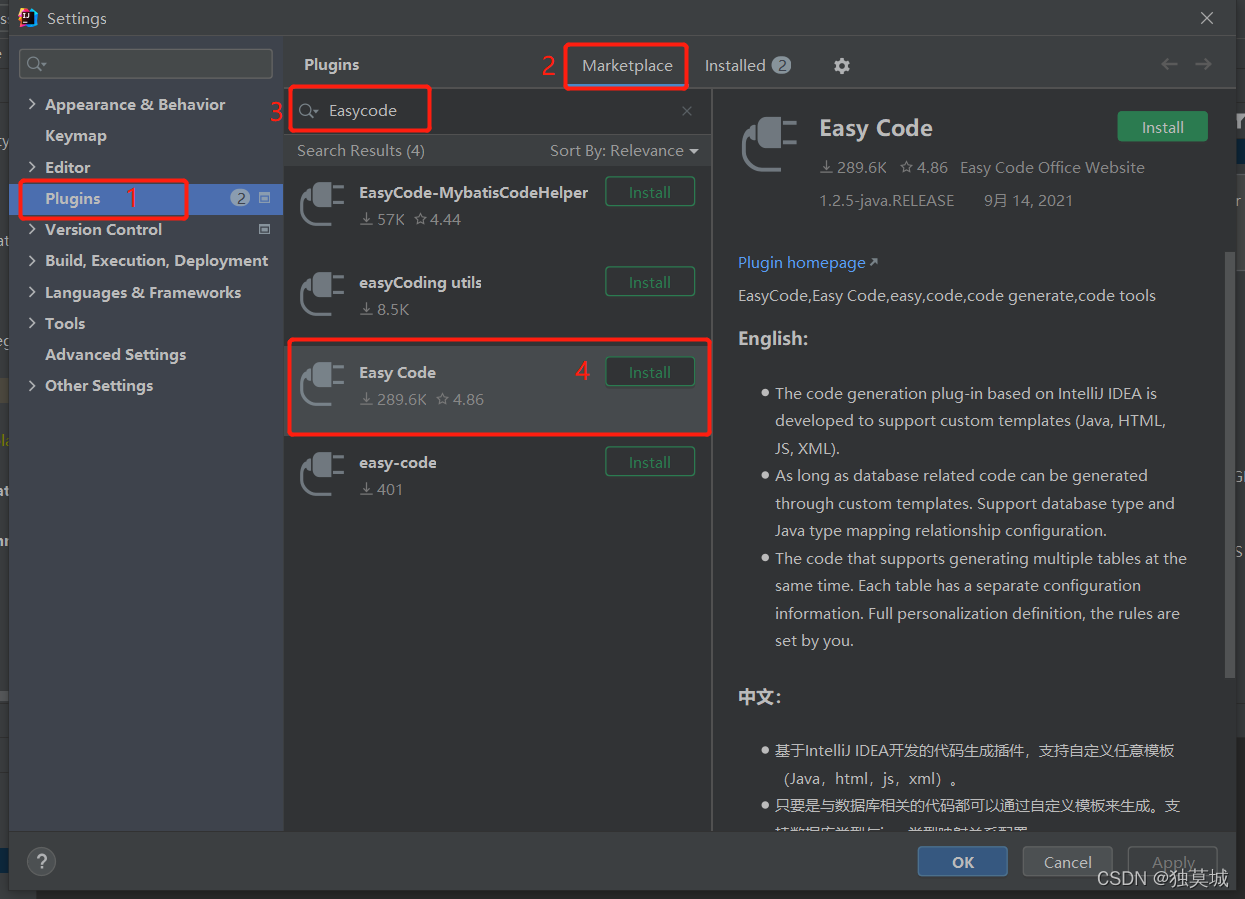Click the plugin description scrollbar
The height and width of the screenshot is (899, 1245).
(x=1230, y=465)
